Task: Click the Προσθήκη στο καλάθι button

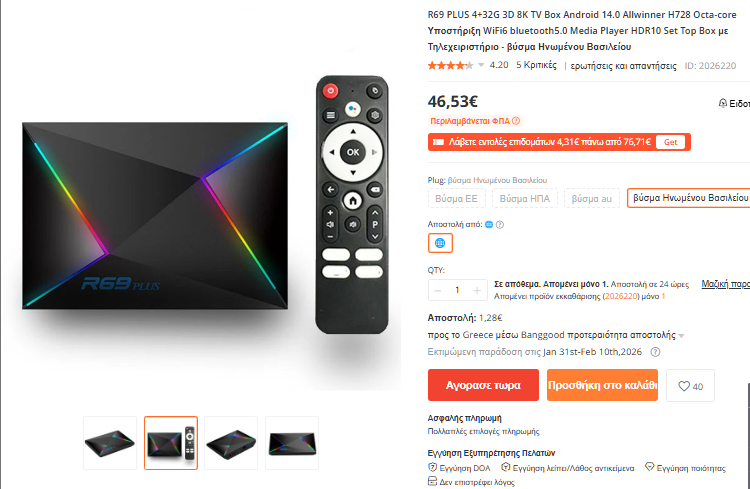Action: [602, 385]
